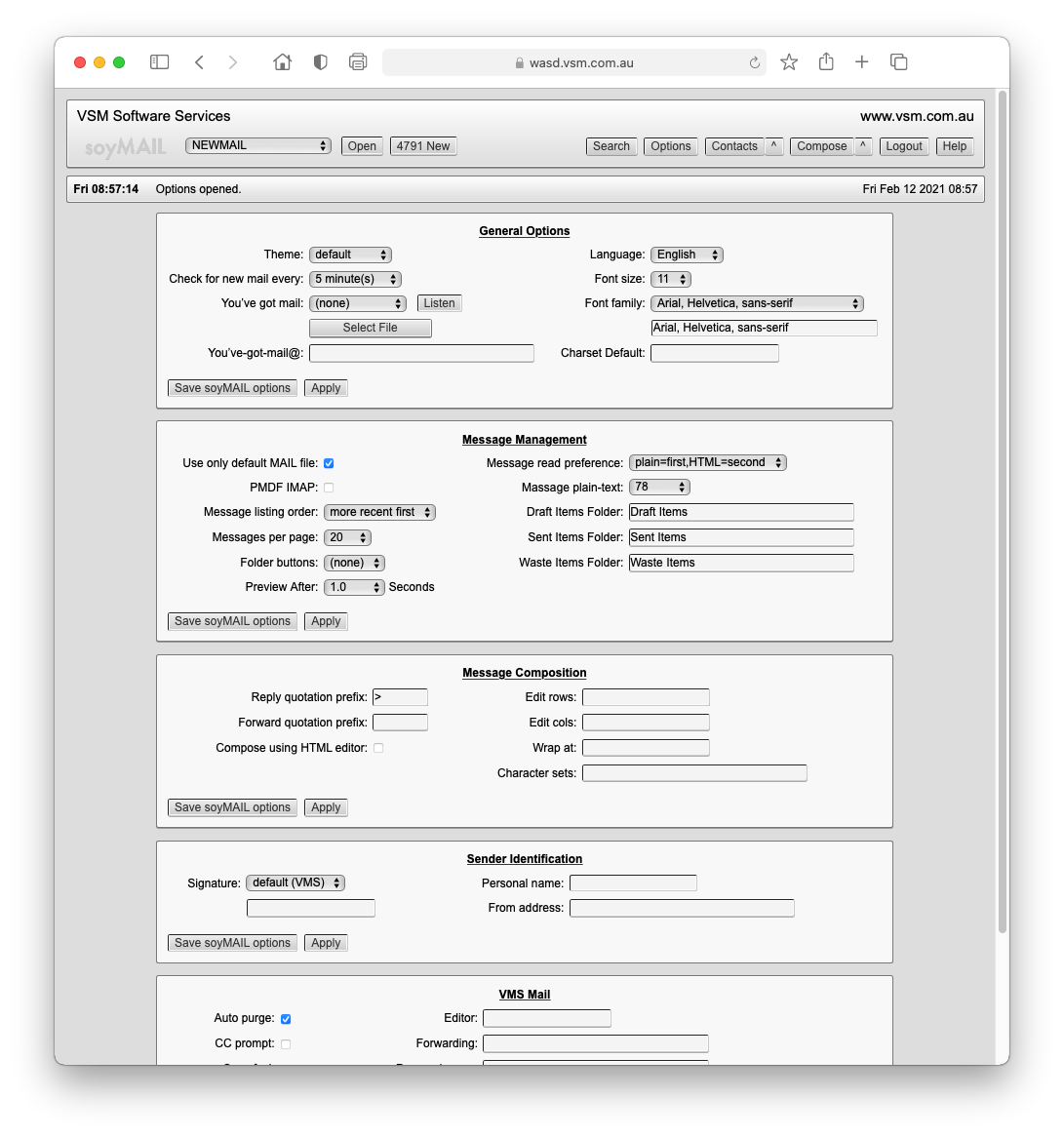Viewport: 1064px width, 1137px height.
Task: Open Message listing order dropdown
Action: click(379, 512)
